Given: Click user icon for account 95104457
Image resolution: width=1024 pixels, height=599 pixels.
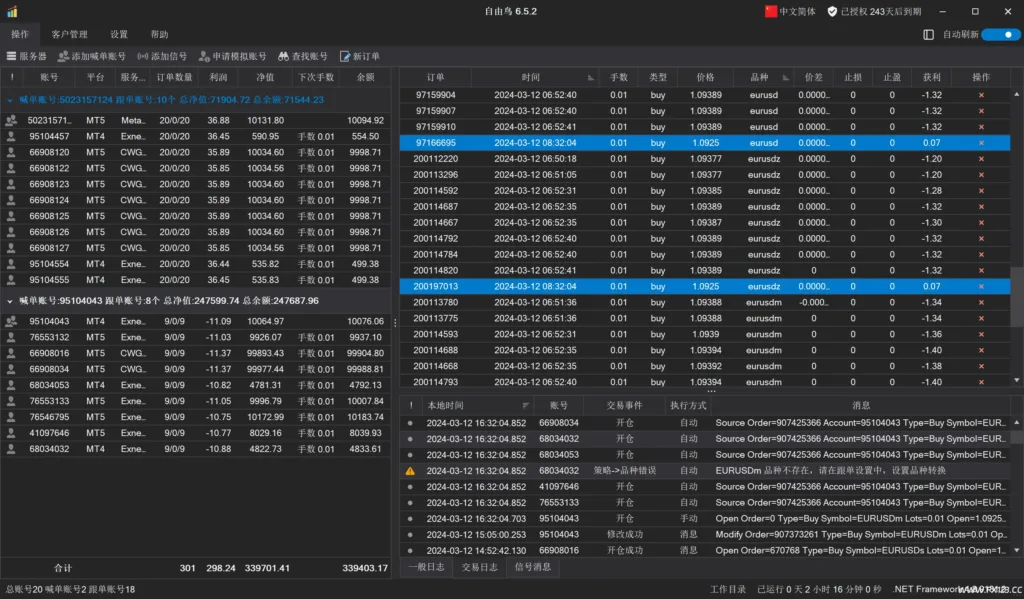Looking at the screenshot, I should tap(11, 136).
